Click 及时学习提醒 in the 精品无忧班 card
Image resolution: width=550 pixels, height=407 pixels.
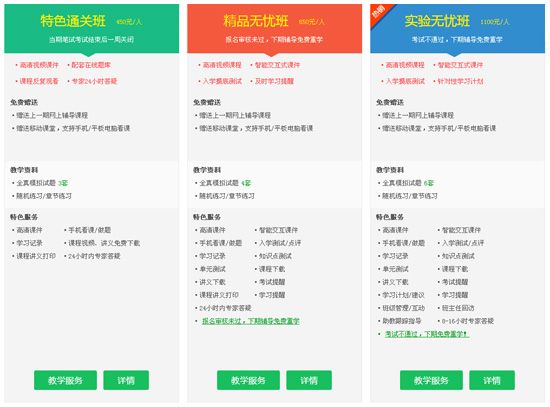[x=274, y=81]
